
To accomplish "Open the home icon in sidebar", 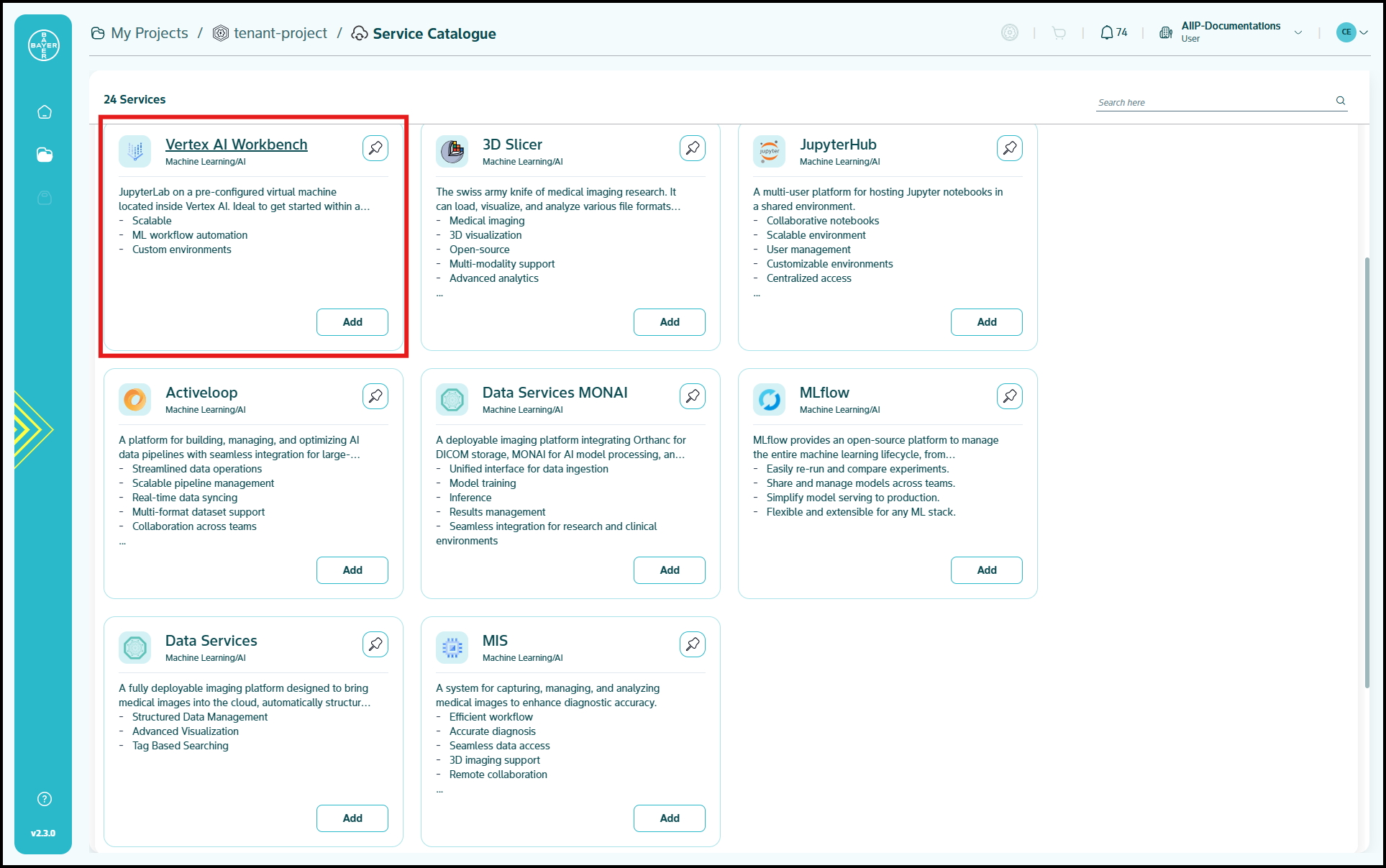I will [45, 112].
